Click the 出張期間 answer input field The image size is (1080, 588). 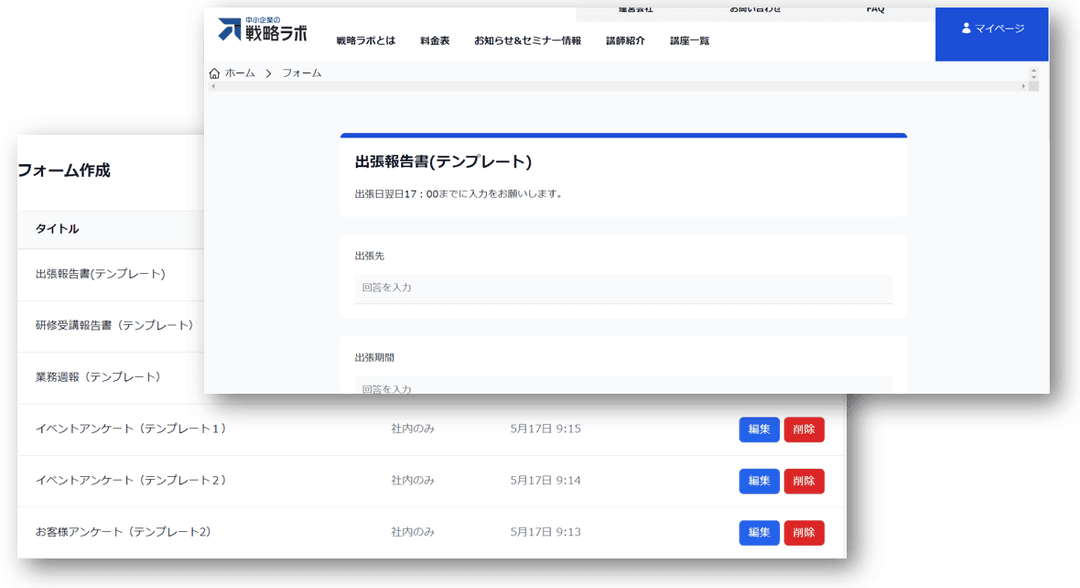point(623,386)
